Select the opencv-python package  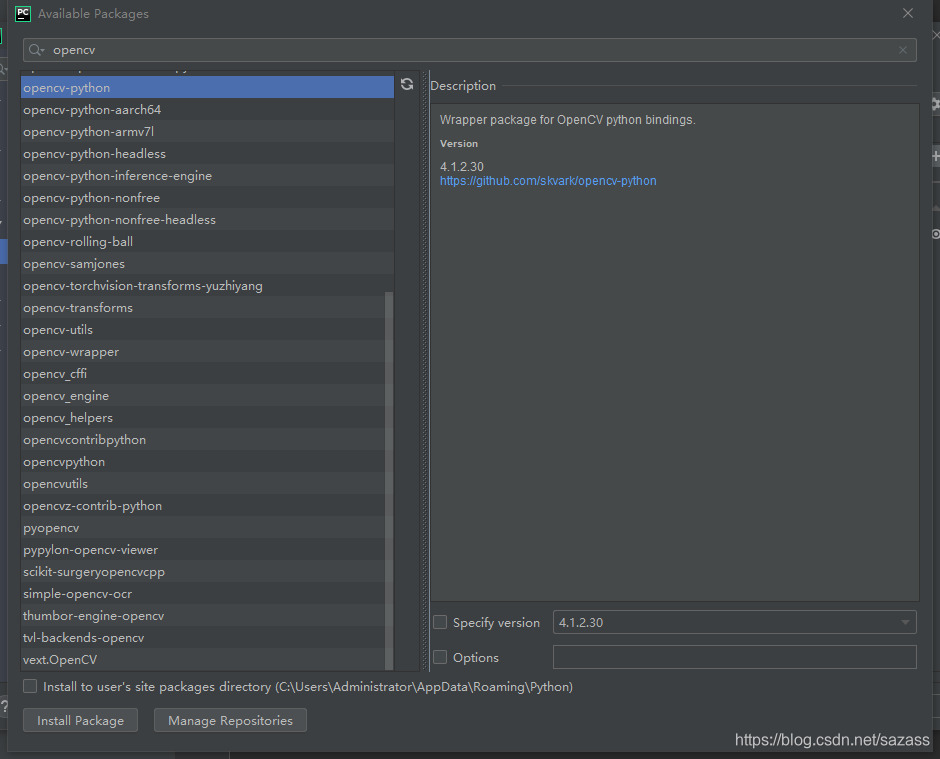pos(207,88)
